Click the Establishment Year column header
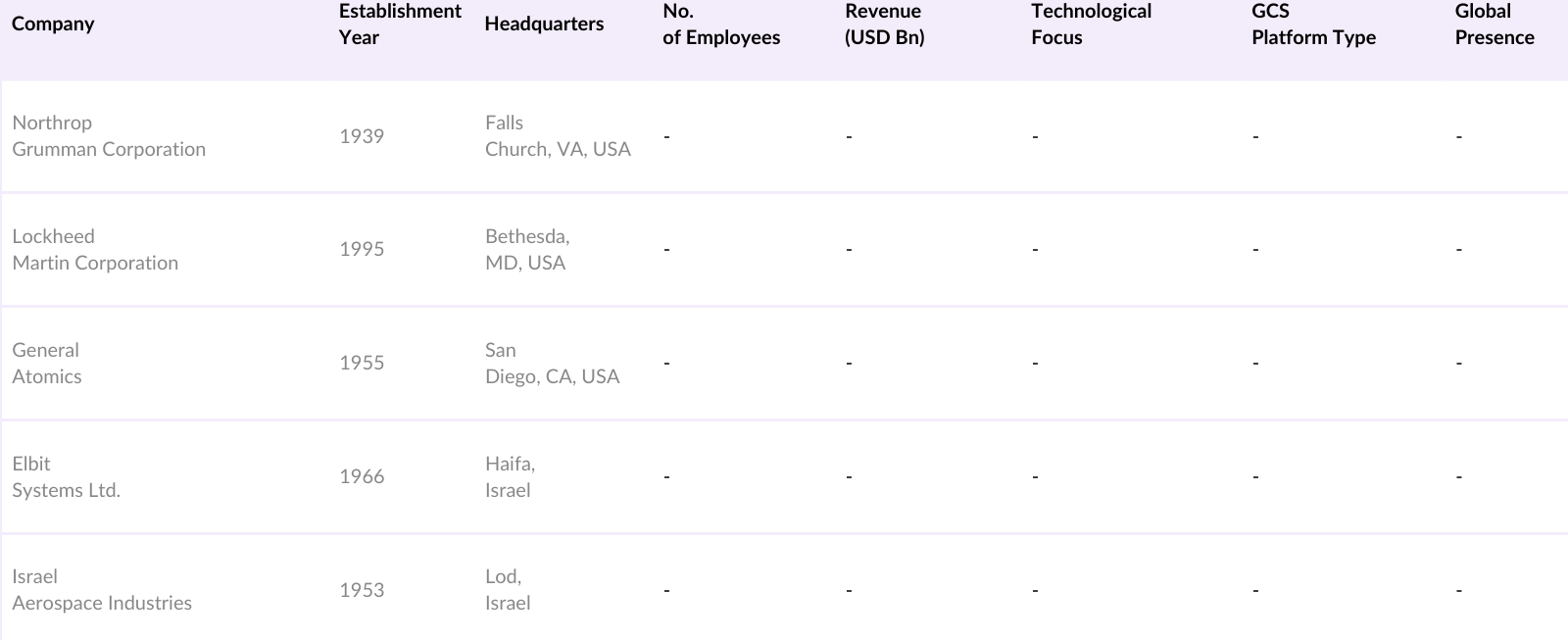This screenshot has height=640, width=1568. 399,25
